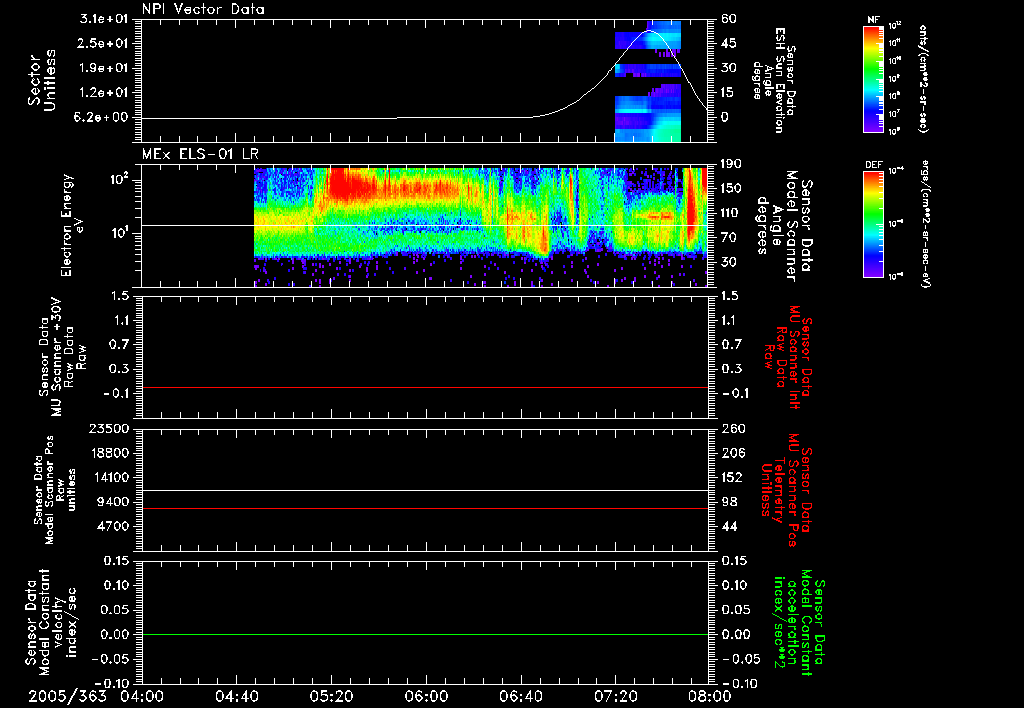Click the 60 degree elevation tick
Screen dimensions: 1024x708
click(729, 19)
